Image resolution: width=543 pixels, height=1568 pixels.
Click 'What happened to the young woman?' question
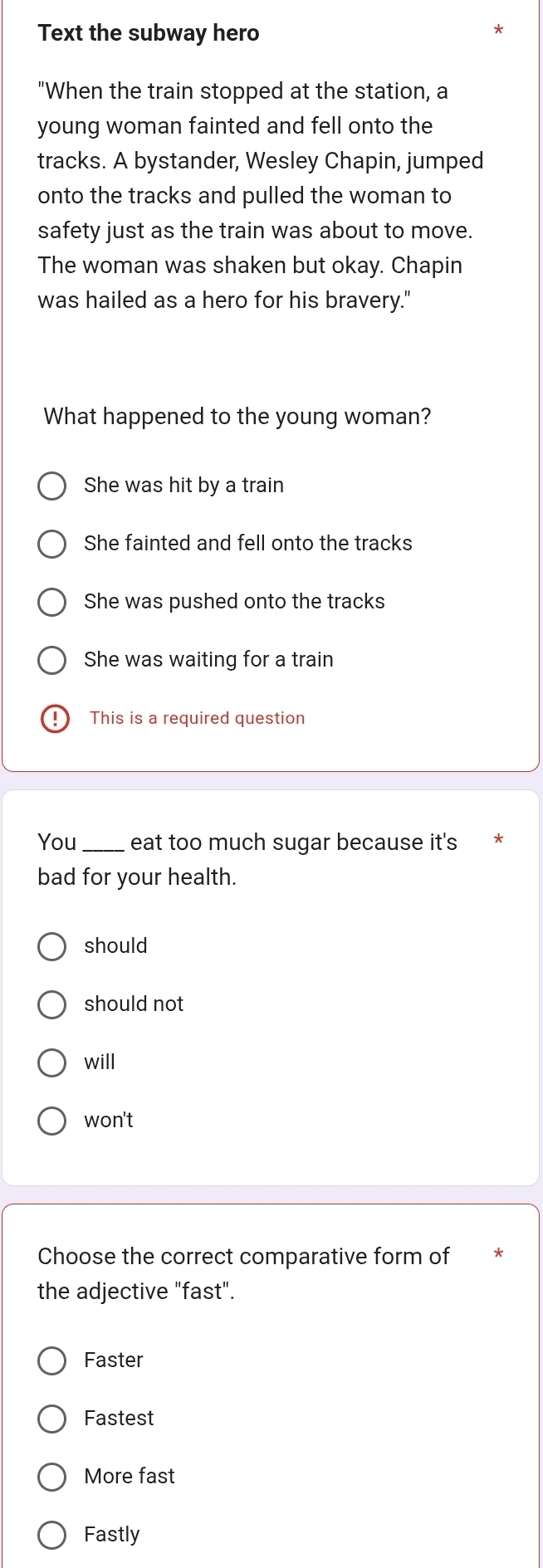point(237,417)
